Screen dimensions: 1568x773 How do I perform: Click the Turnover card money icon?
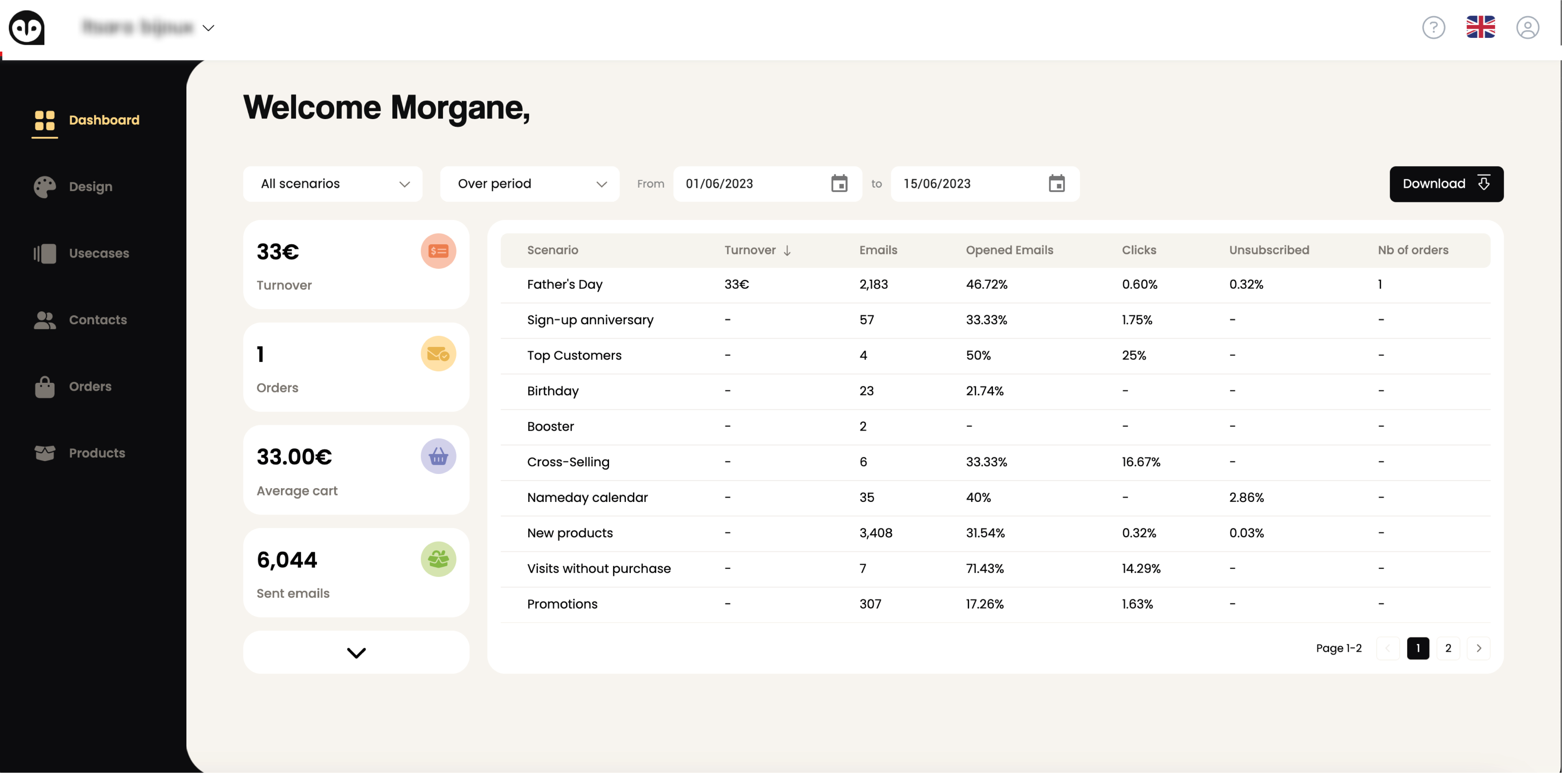438,251
